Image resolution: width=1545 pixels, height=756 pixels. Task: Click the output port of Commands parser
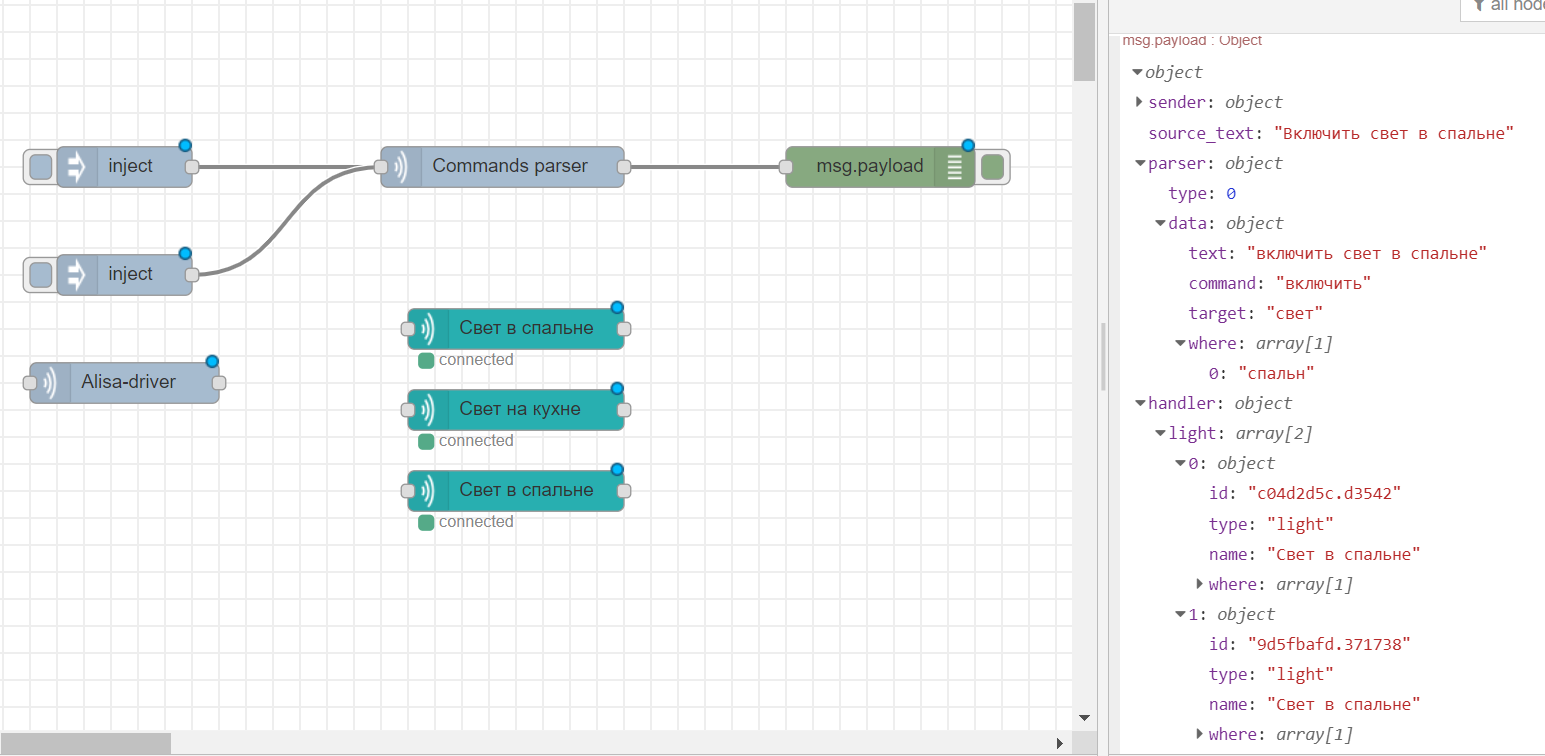point(624,167)
